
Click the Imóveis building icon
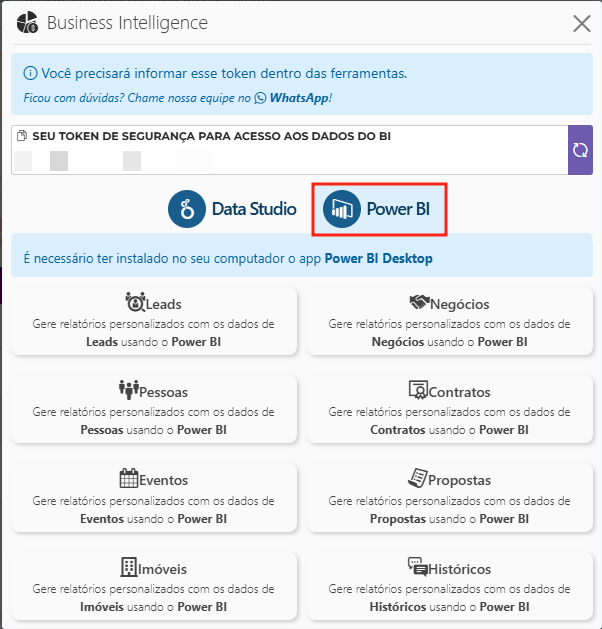[x=129, y=567]
